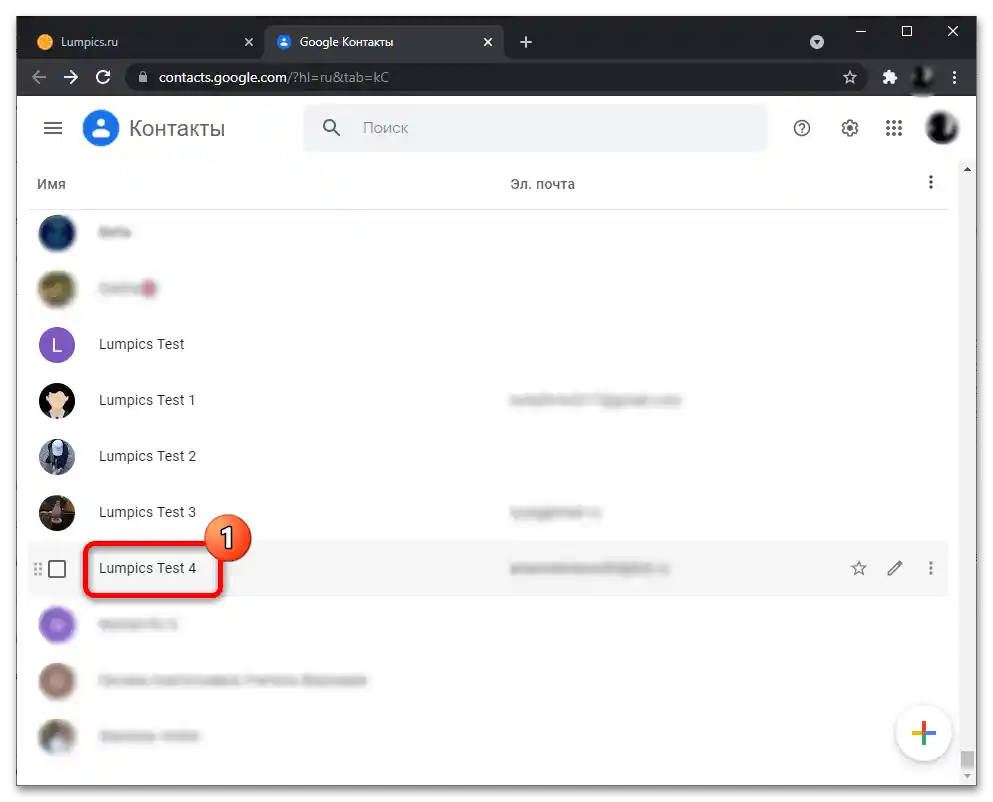Click the Эл. почта column header
The image size is (993, 802).
click(543, 184)
